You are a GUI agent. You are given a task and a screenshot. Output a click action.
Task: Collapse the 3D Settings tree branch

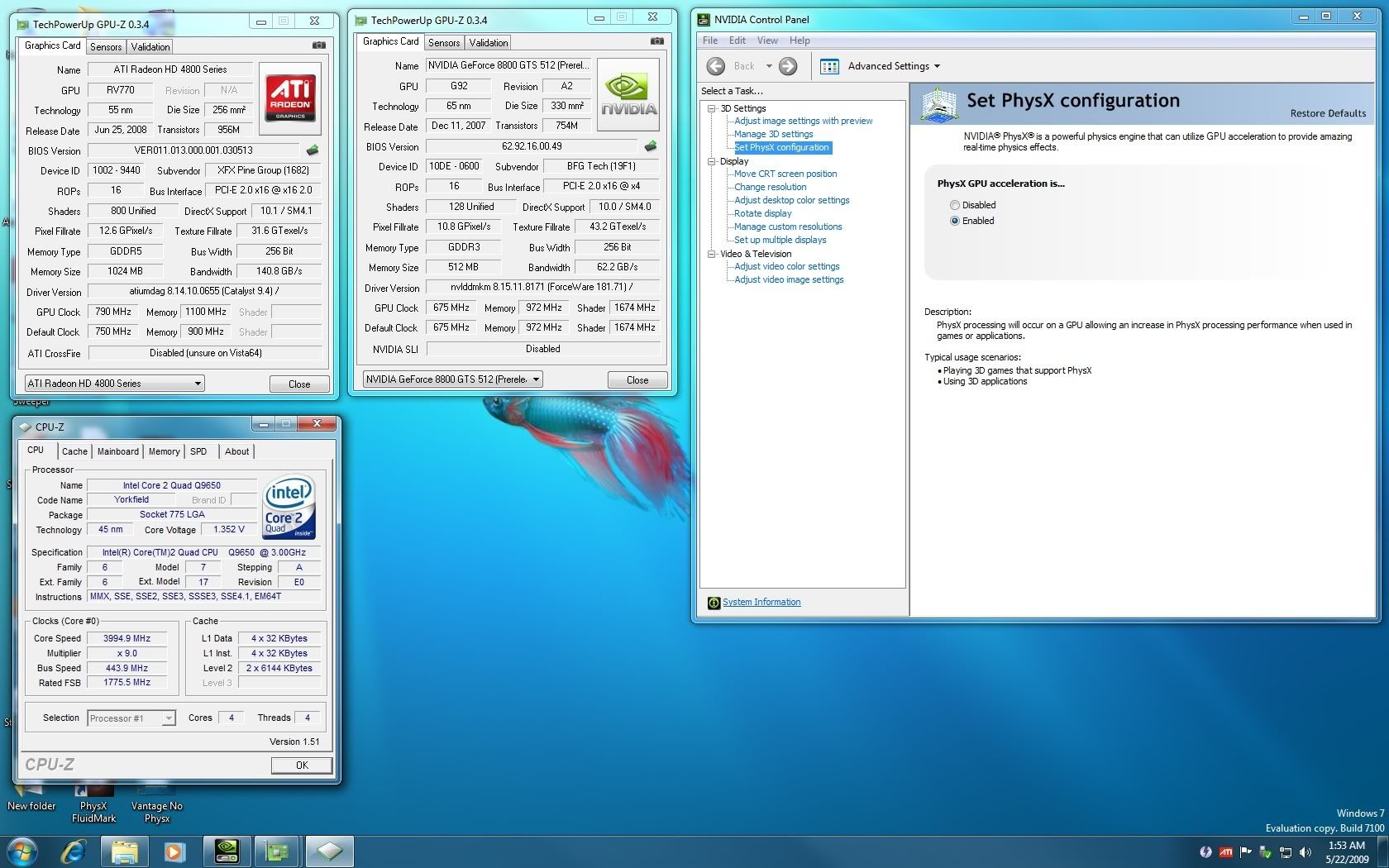click(x=710, y=108)
